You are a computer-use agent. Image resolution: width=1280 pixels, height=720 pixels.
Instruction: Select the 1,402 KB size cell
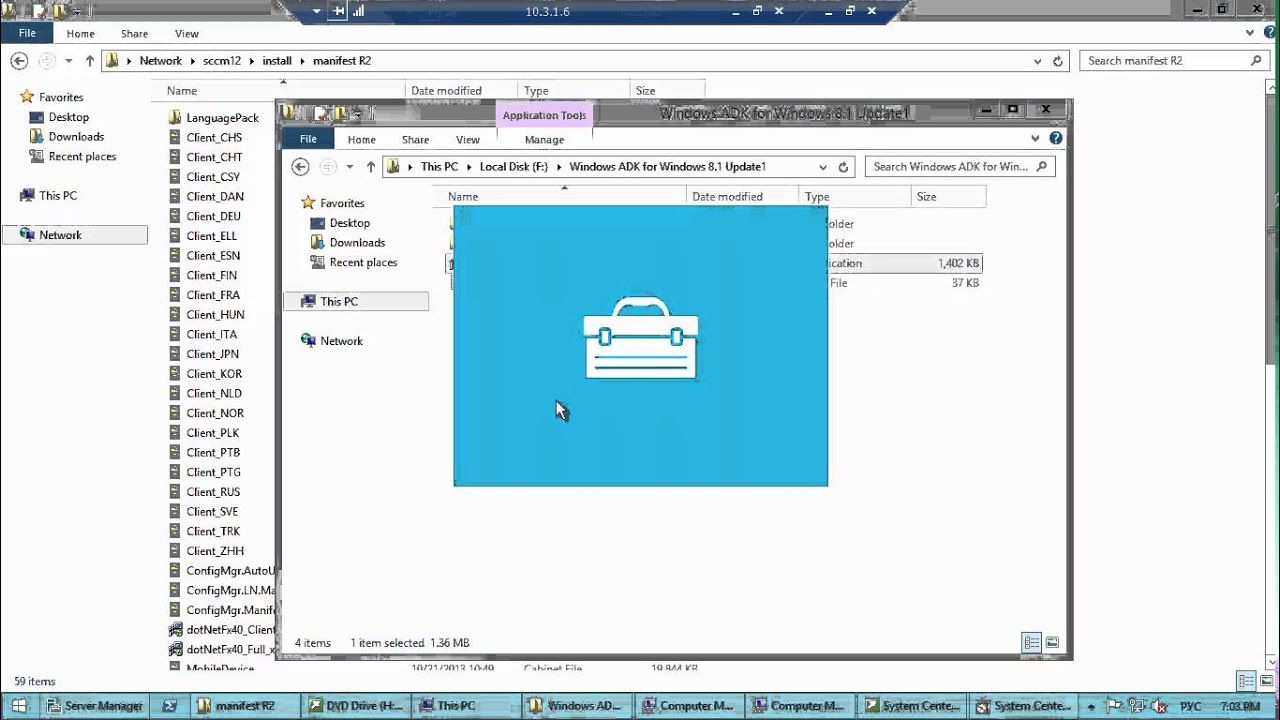tap(958, 263)
